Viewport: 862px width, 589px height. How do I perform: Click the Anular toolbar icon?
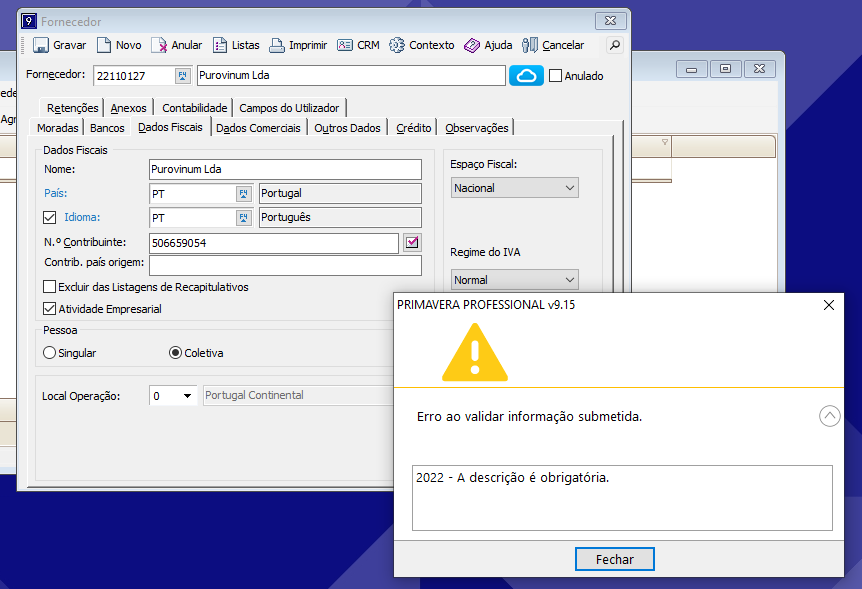tap(159, 46)
